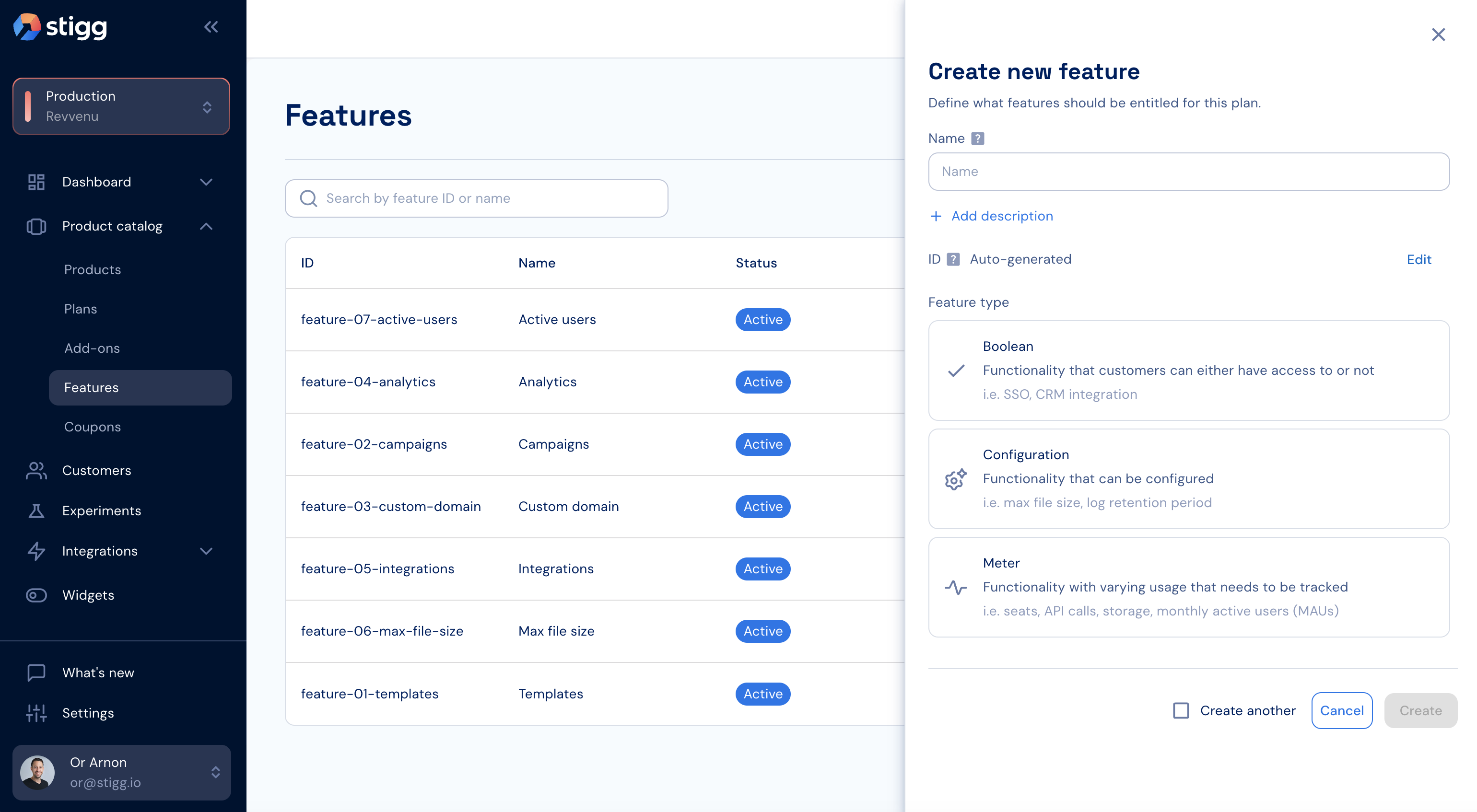1477x812 pixels.
Task: Click feature-02-campaigns ID cell
Action: tap(374, 444)
